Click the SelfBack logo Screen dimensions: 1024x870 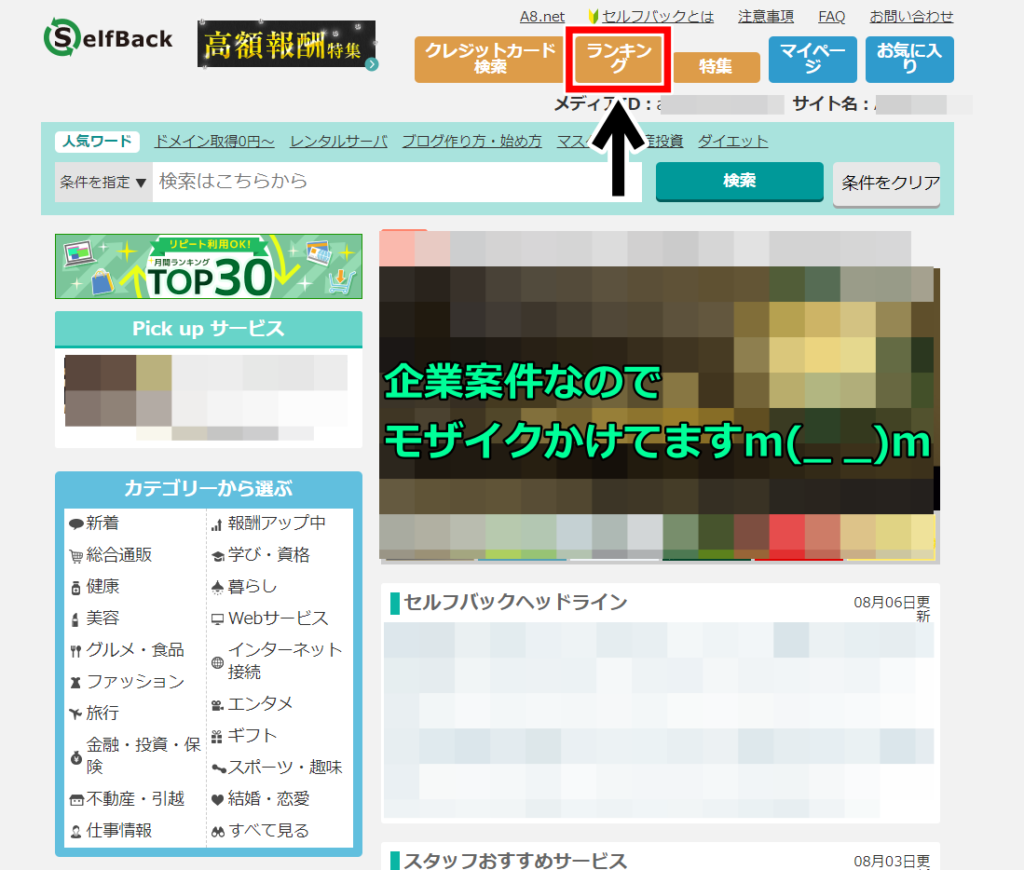pos(108,39)
